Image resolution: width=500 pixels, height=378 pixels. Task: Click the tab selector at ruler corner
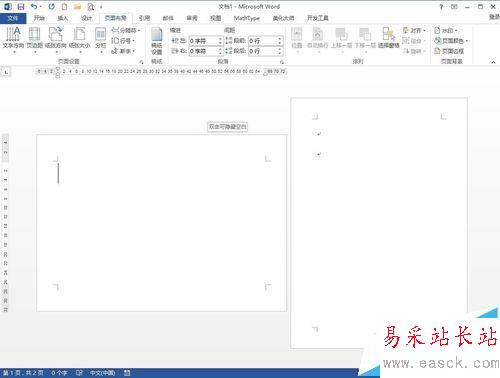[6, 72]
